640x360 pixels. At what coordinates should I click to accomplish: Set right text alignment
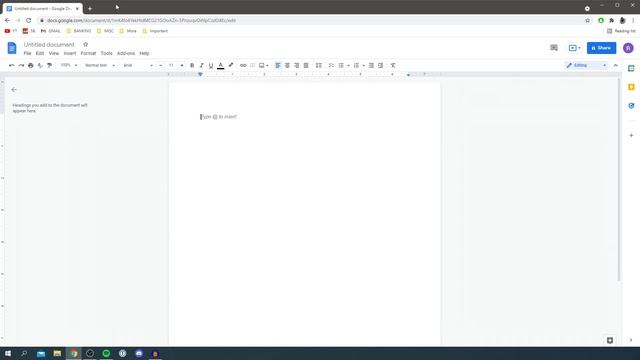296,65
